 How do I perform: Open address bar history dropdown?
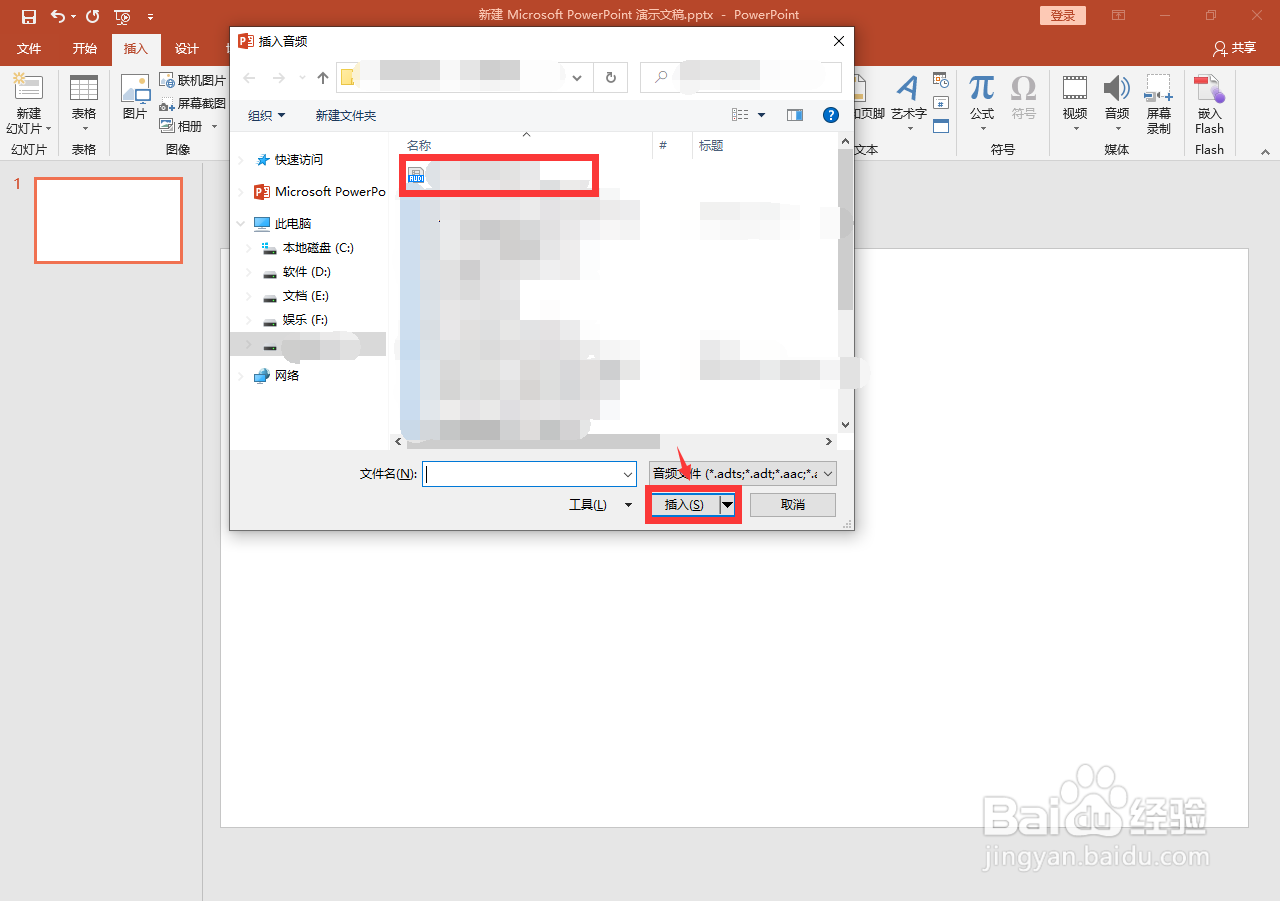(577, 77)
